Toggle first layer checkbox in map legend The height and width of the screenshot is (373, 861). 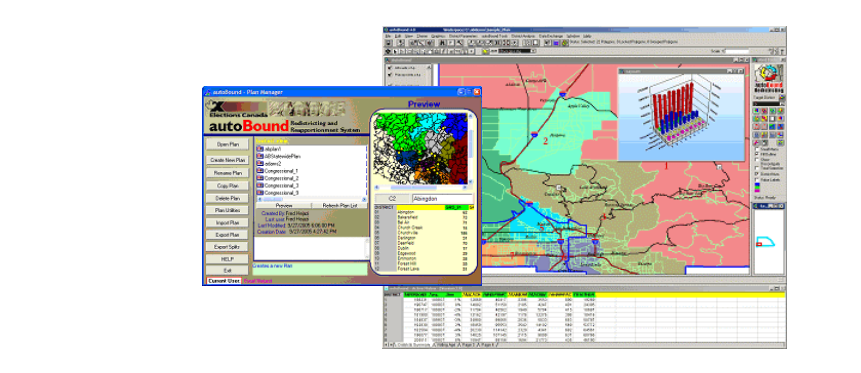pos(389,68)
